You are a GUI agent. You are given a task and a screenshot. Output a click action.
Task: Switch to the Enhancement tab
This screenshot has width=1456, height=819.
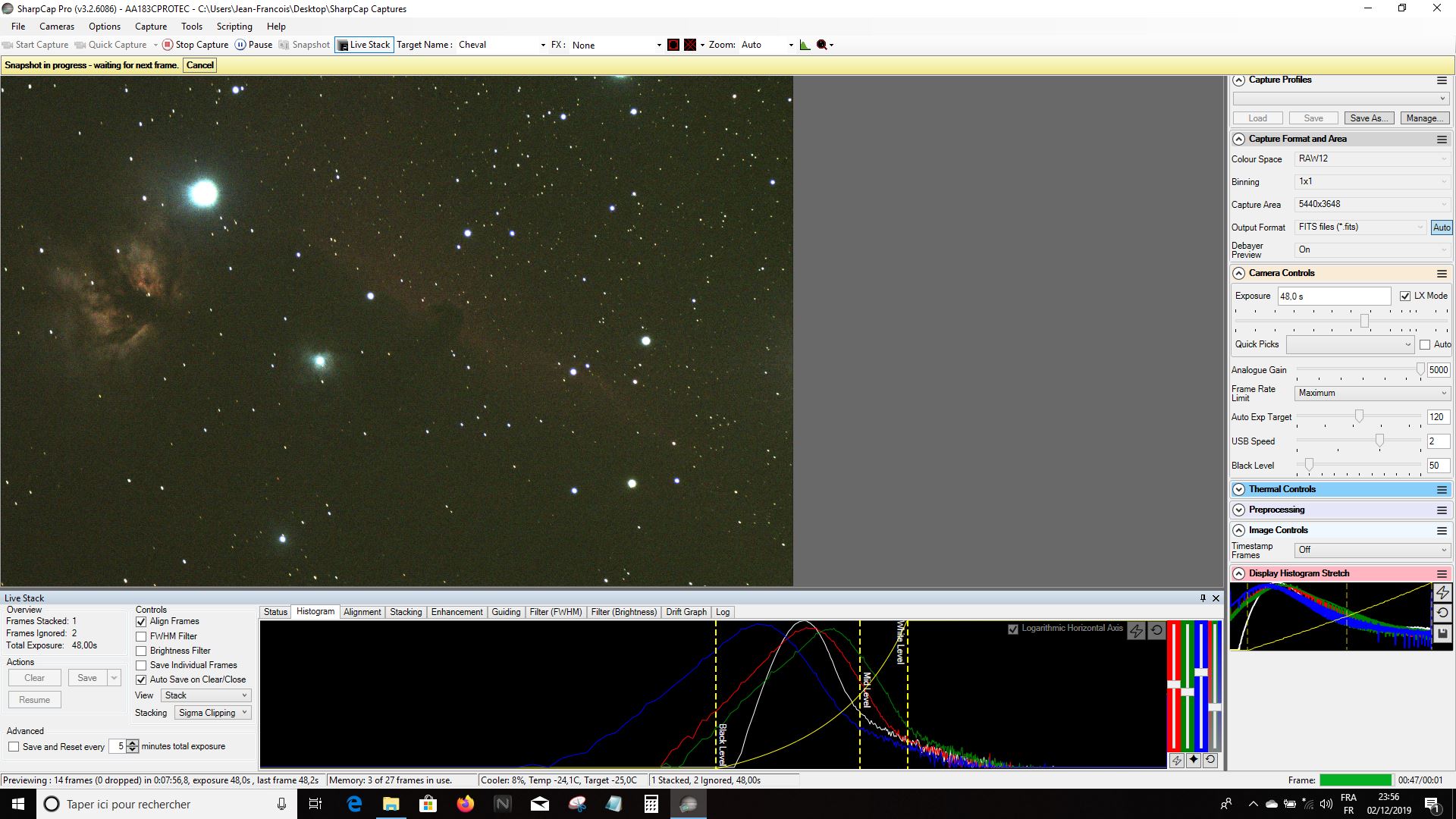[457, 612]
